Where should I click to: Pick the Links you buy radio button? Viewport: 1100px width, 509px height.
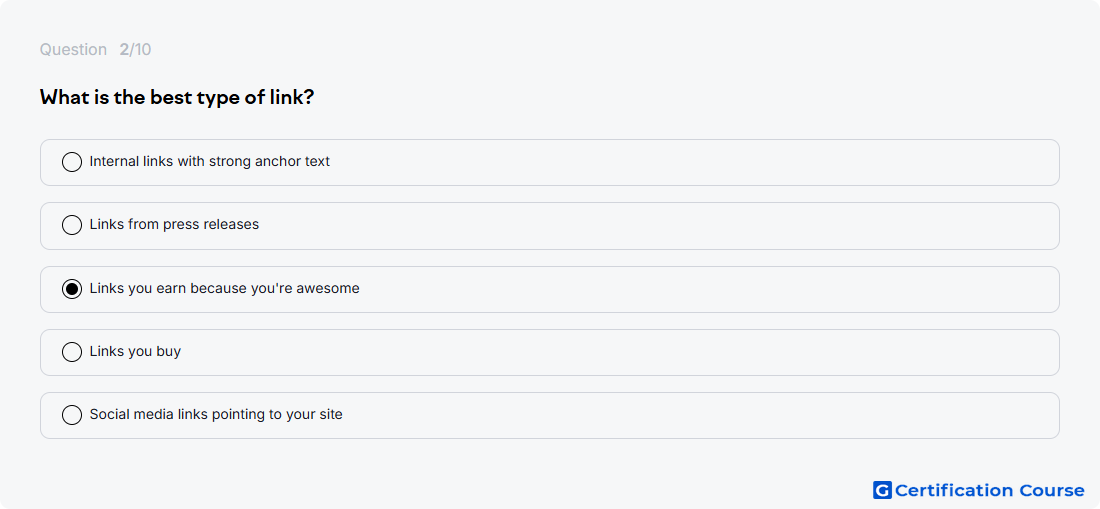click(72, 352)
